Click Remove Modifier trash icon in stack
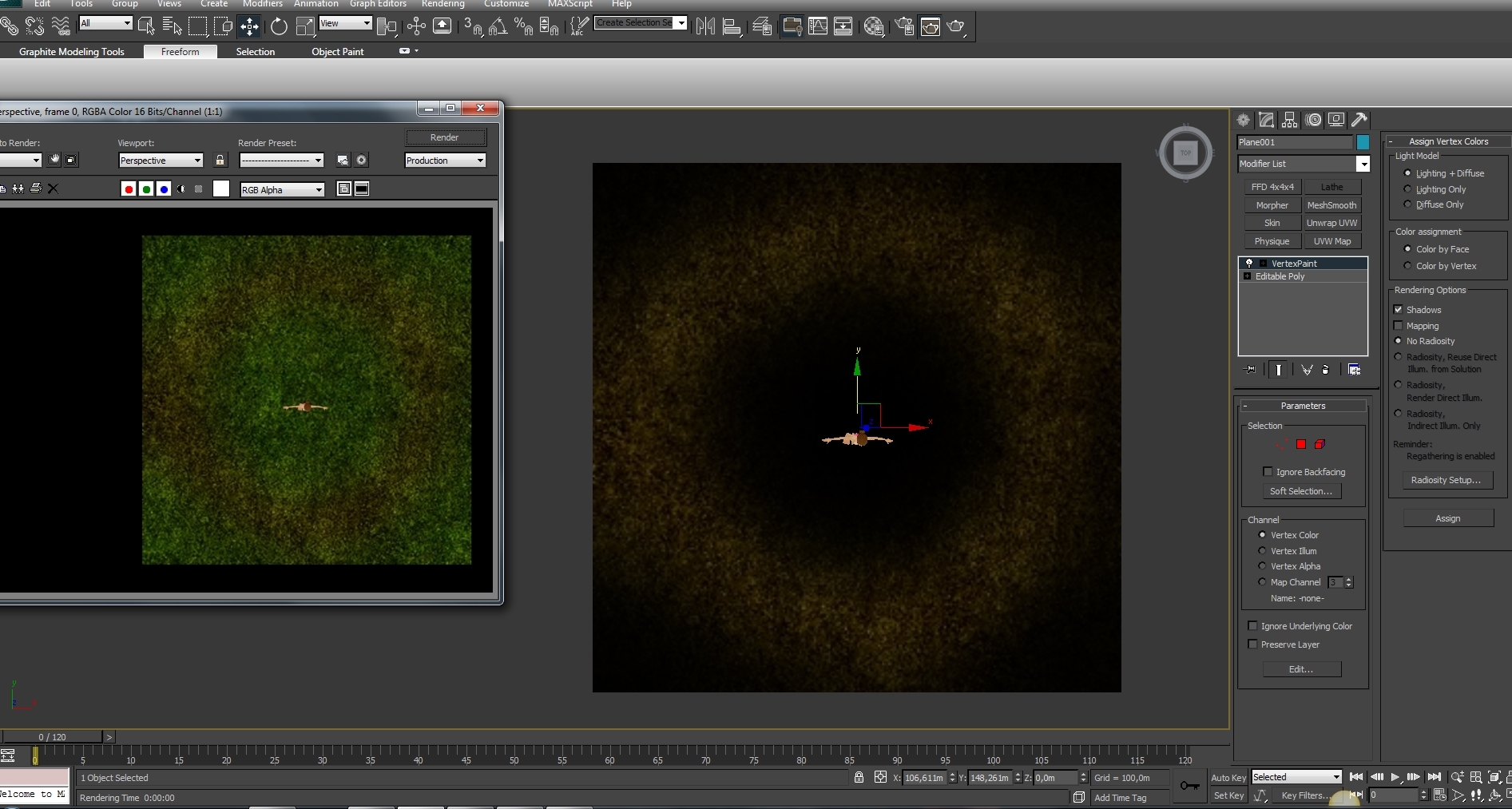 (x=1326, y=369)
